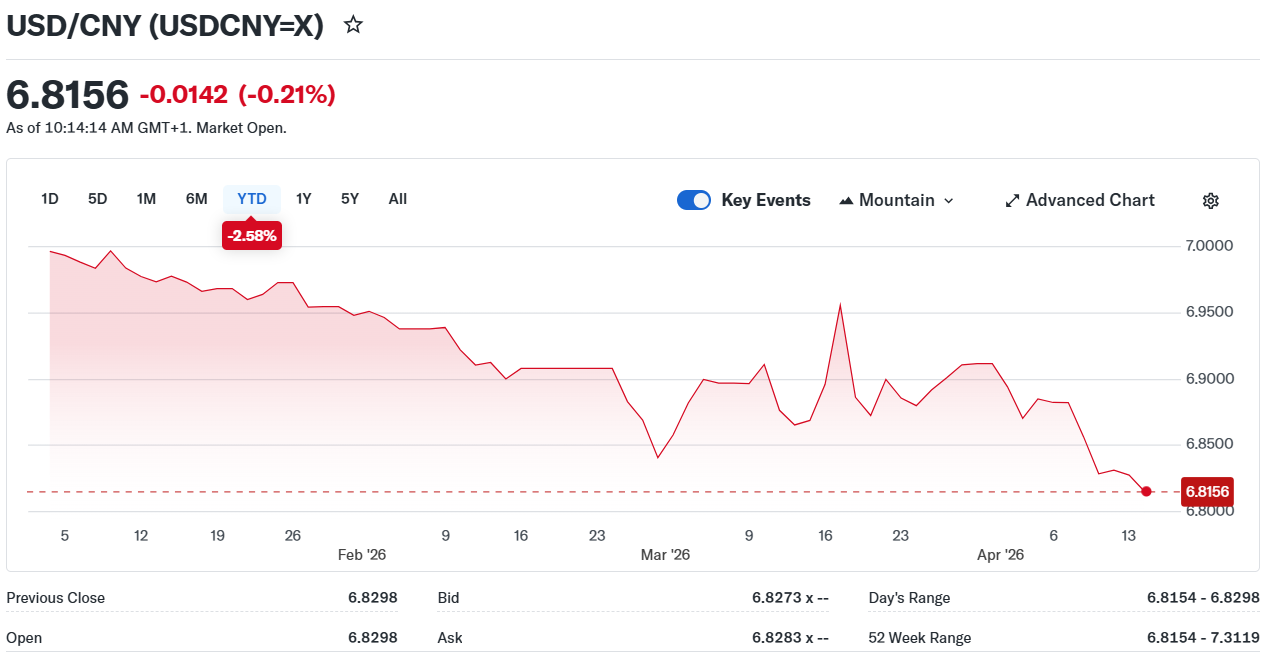
Task: Switch chart to 1M range
Action: [146, 199]
